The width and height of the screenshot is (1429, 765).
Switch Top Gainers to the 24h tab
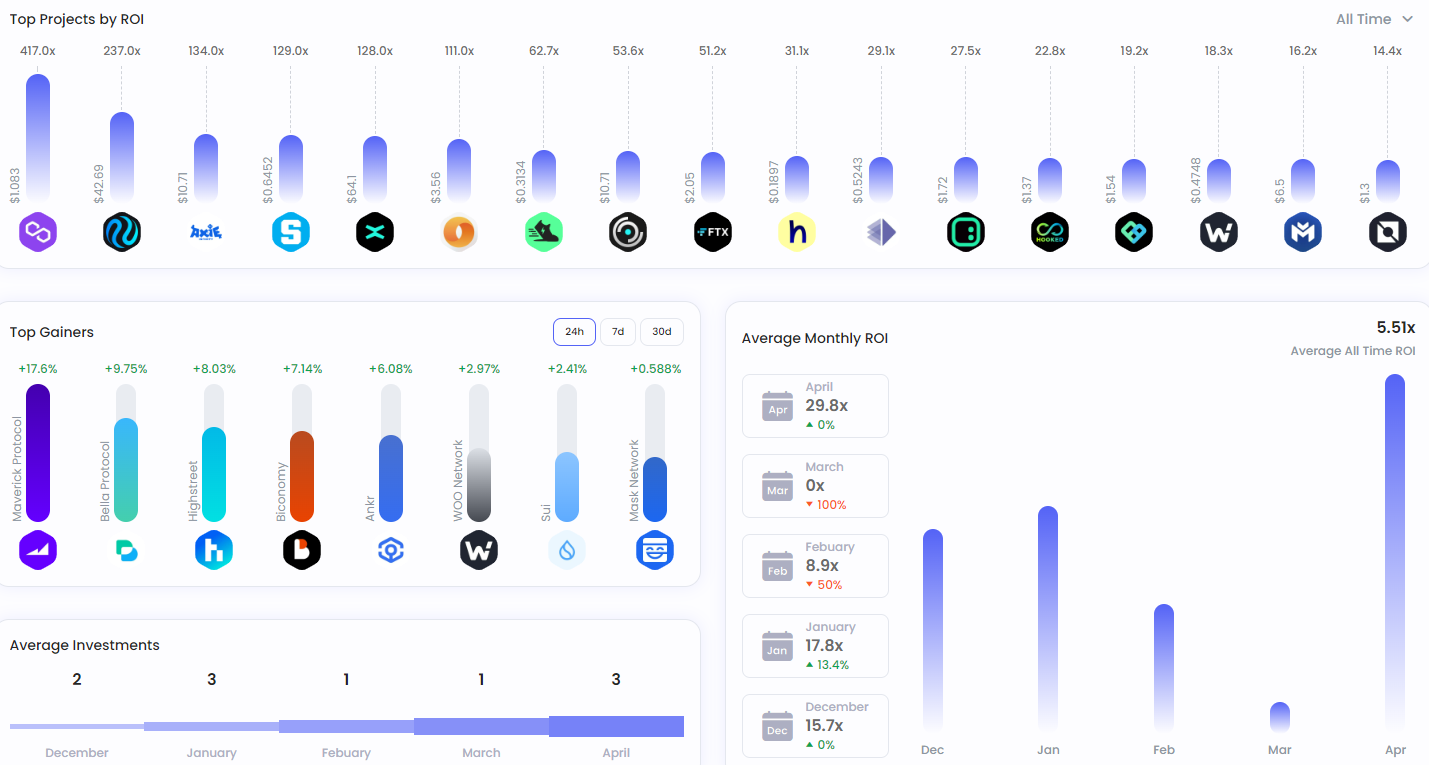click(574, 332)
